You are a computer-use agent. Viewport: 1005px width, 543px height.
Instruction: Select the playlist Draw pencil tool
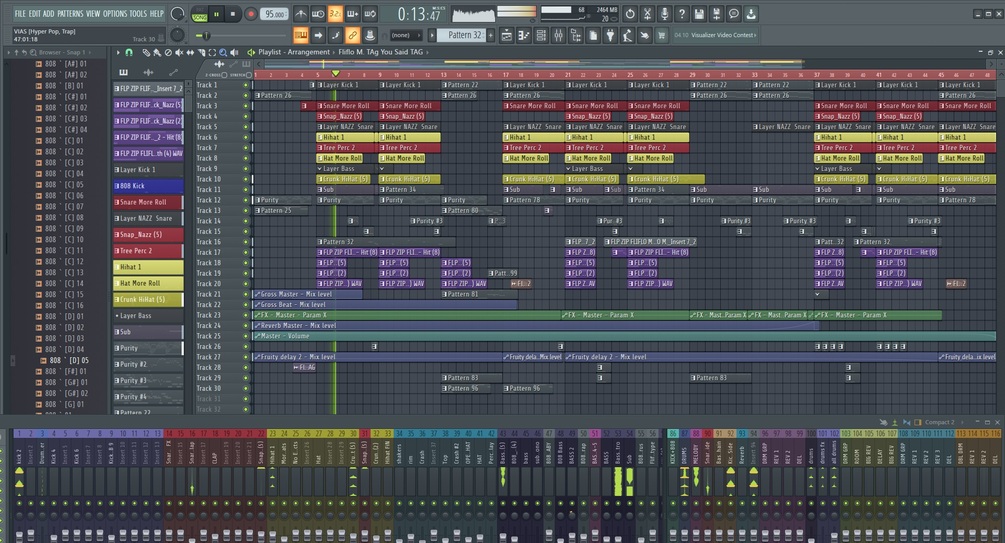[146, 53]
